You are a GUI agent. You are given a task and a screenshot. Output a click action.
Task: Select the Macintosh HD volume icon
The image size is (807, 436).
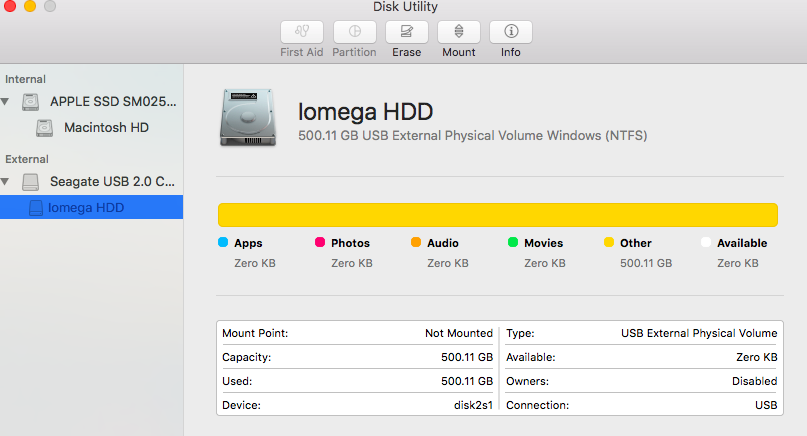tap(44, 128)
